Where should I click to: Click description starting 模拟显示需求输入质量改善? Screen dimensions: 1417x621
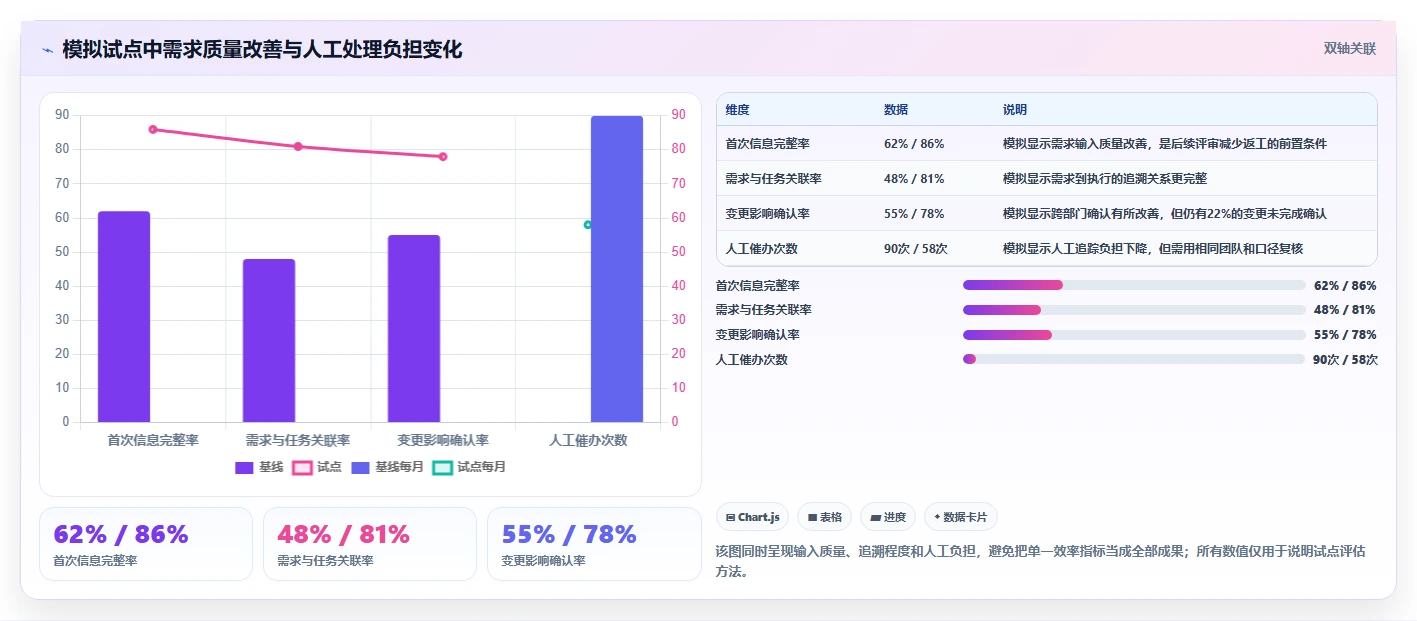point(1165,144)
